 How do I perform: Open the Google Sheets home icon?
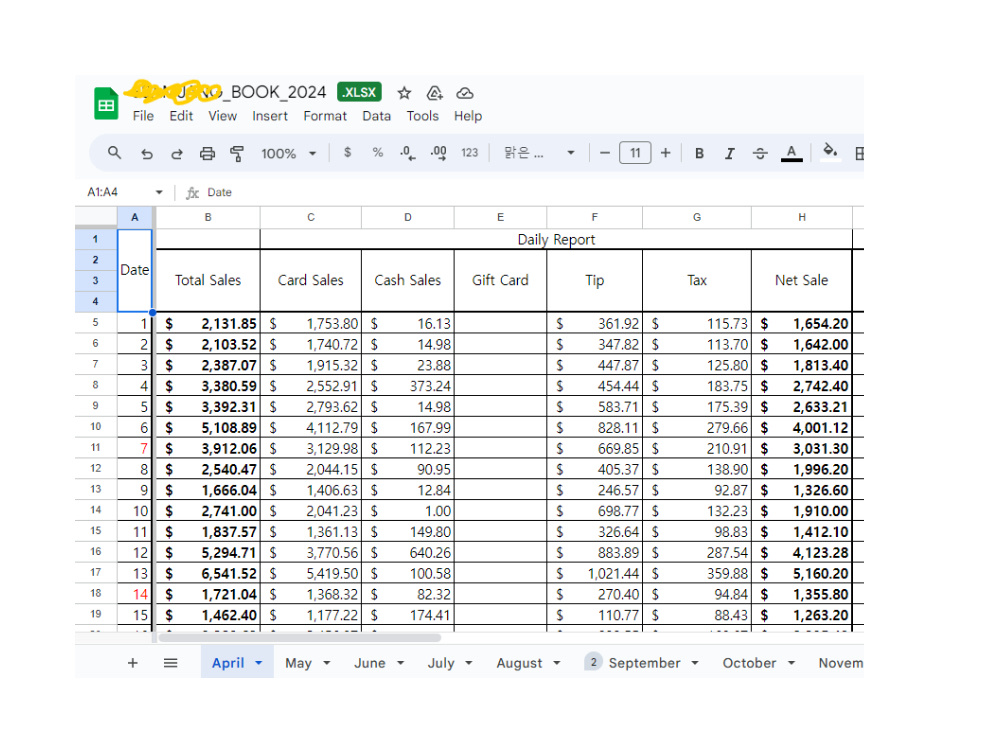click(x=107, y=103)
